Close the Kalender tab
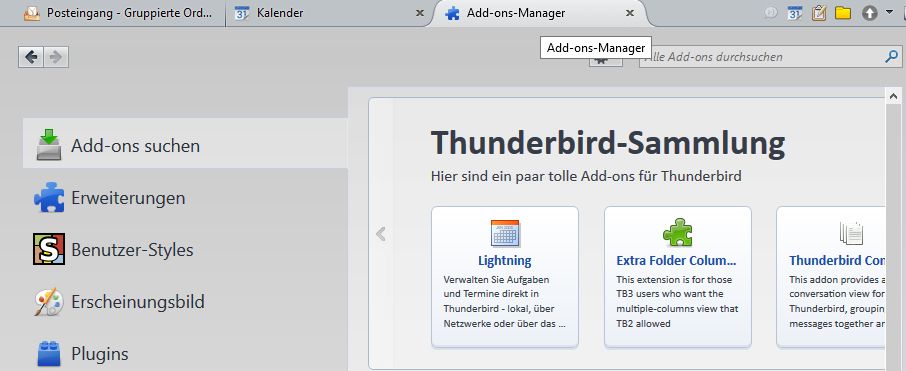 (x=420, y=13)
